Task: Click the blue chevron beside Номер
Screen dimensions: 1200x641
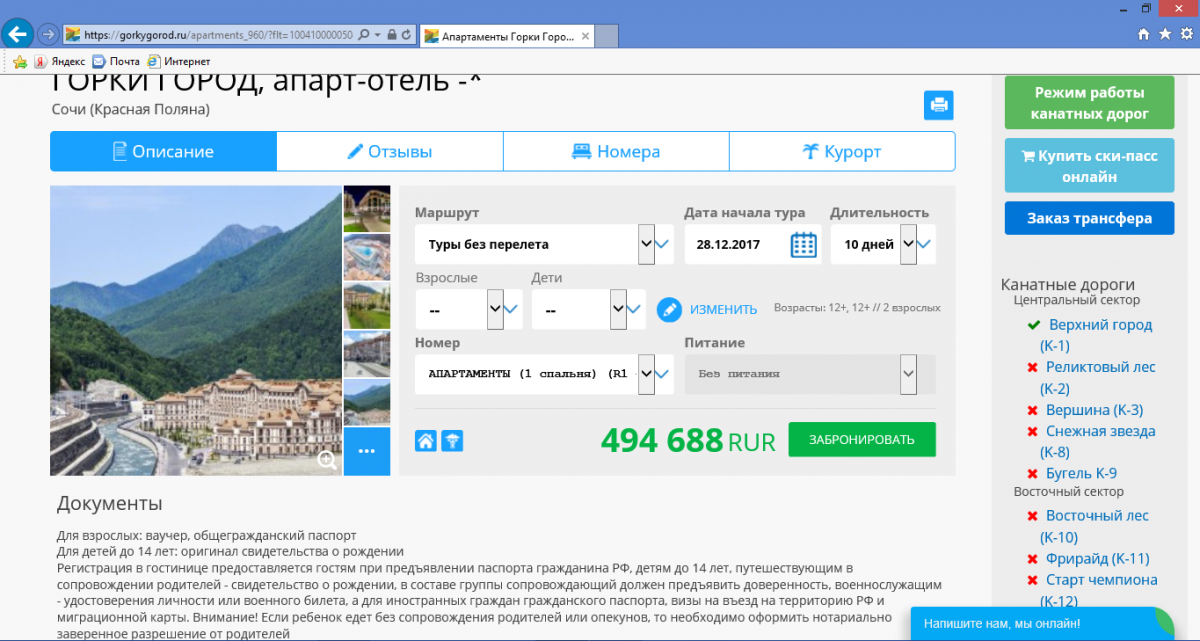Action: (664, 374)
